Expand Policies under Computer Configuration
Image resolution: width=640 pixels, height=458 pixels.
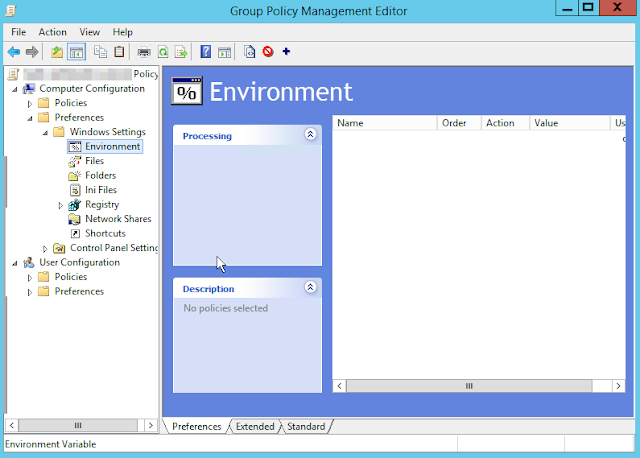(30, 104)
